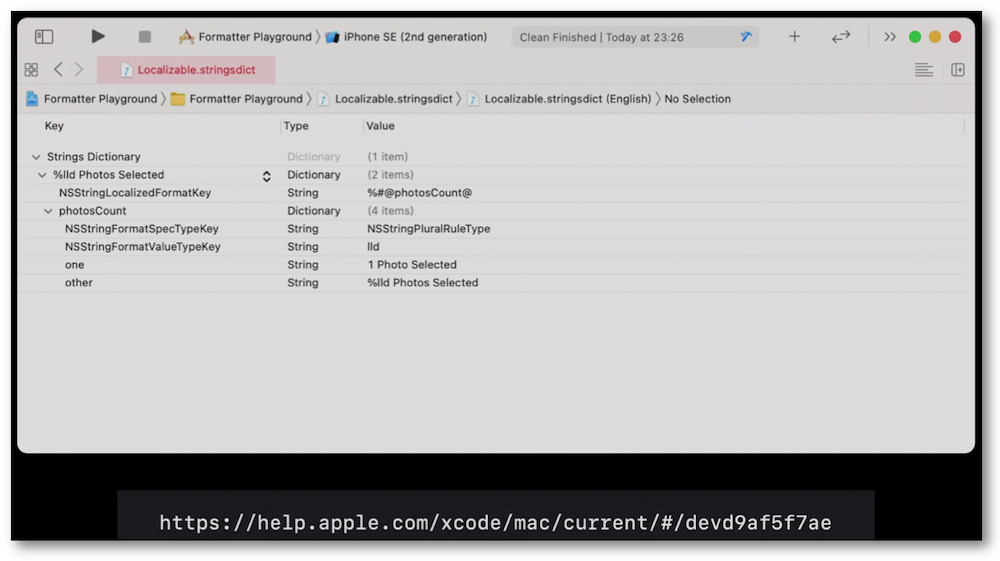Click the Type column header

(296, 126)
